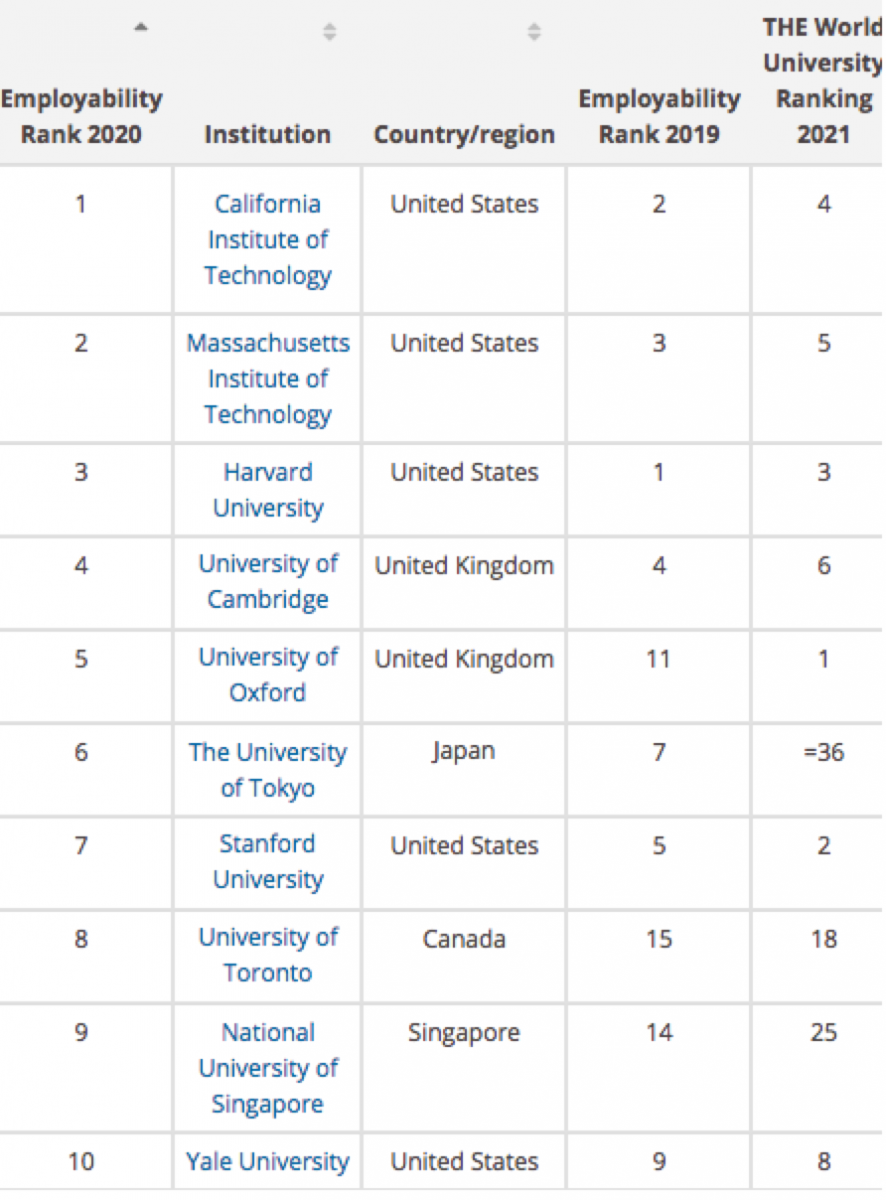Click the Institution column header

click(x=268, y=134)
